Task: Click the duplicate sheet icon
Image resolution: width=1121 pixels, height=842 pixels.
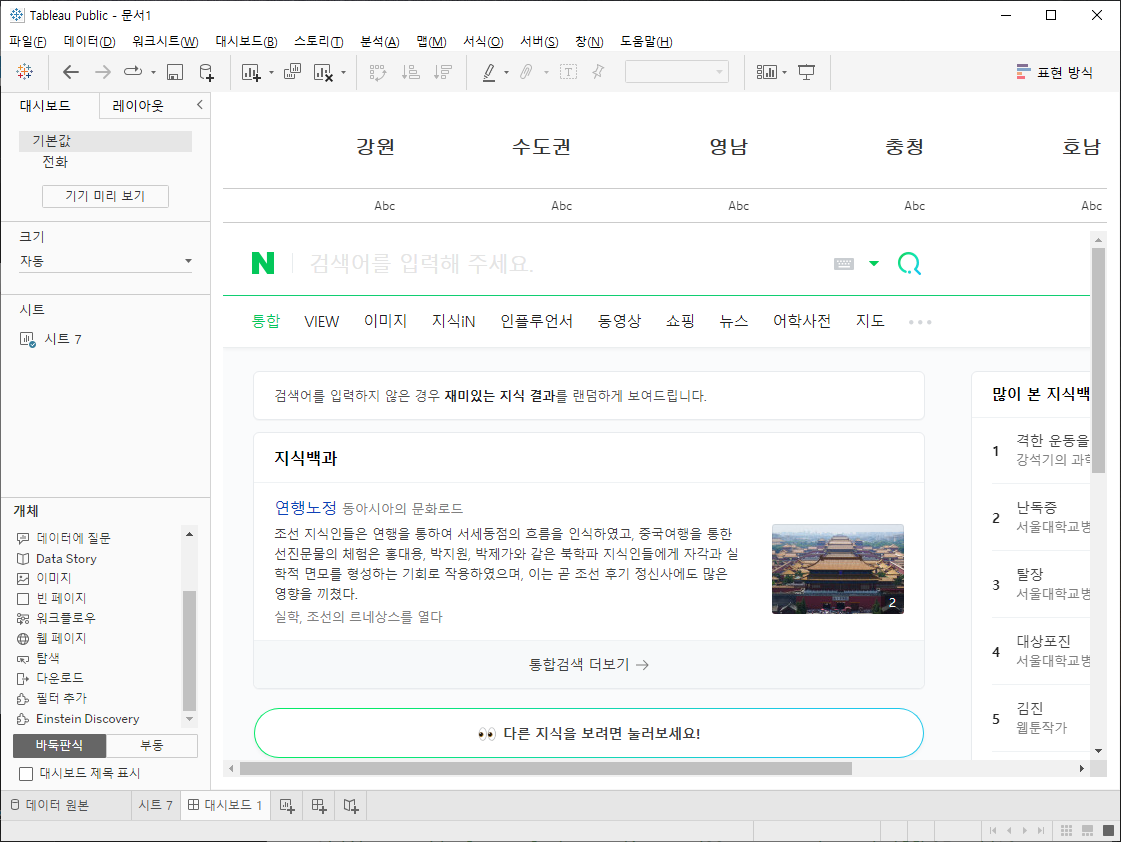Action: tap(292, 71)
